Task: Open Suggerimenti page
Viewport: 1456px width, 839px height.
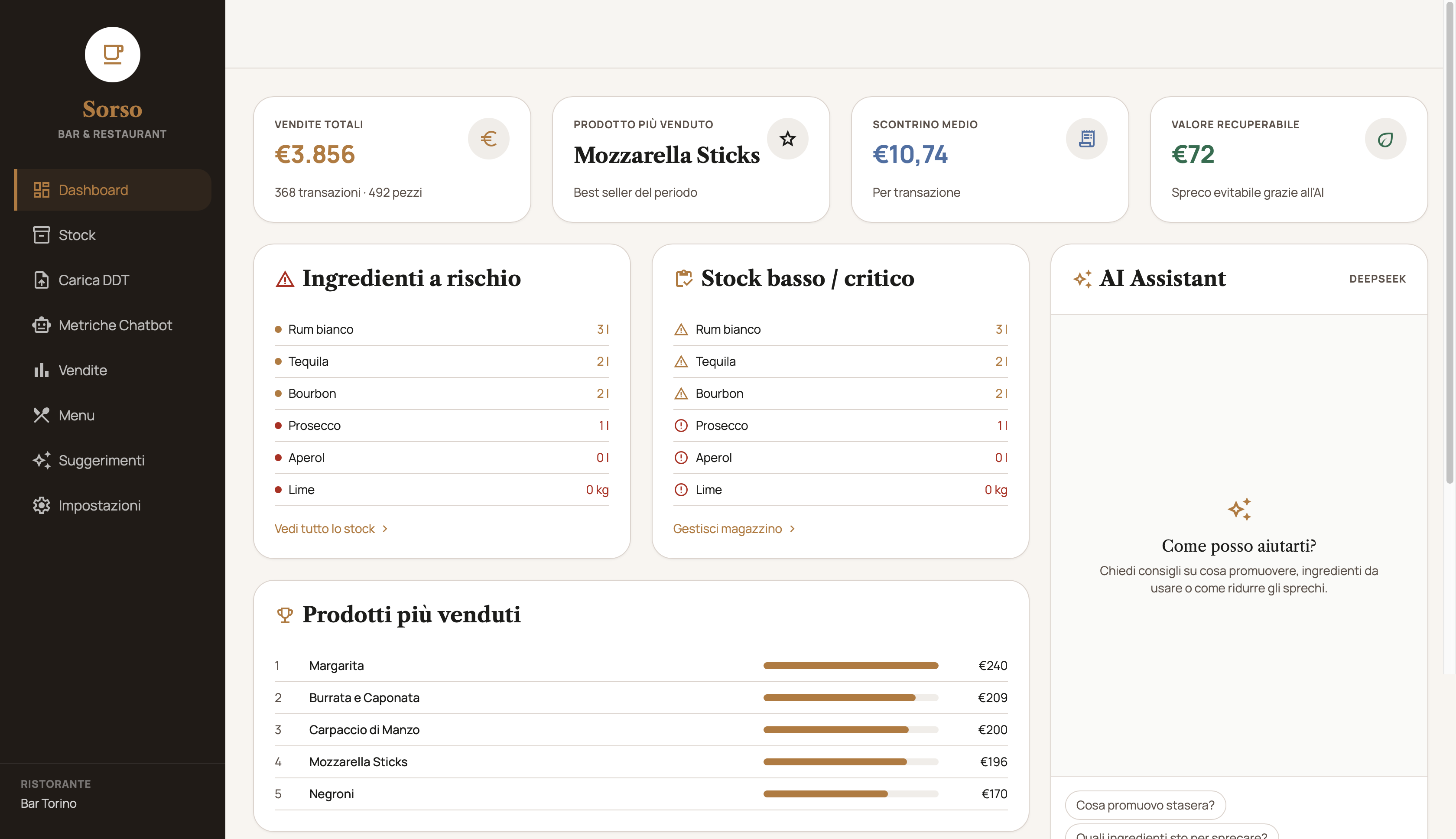Action: click(x=112, y=460)
